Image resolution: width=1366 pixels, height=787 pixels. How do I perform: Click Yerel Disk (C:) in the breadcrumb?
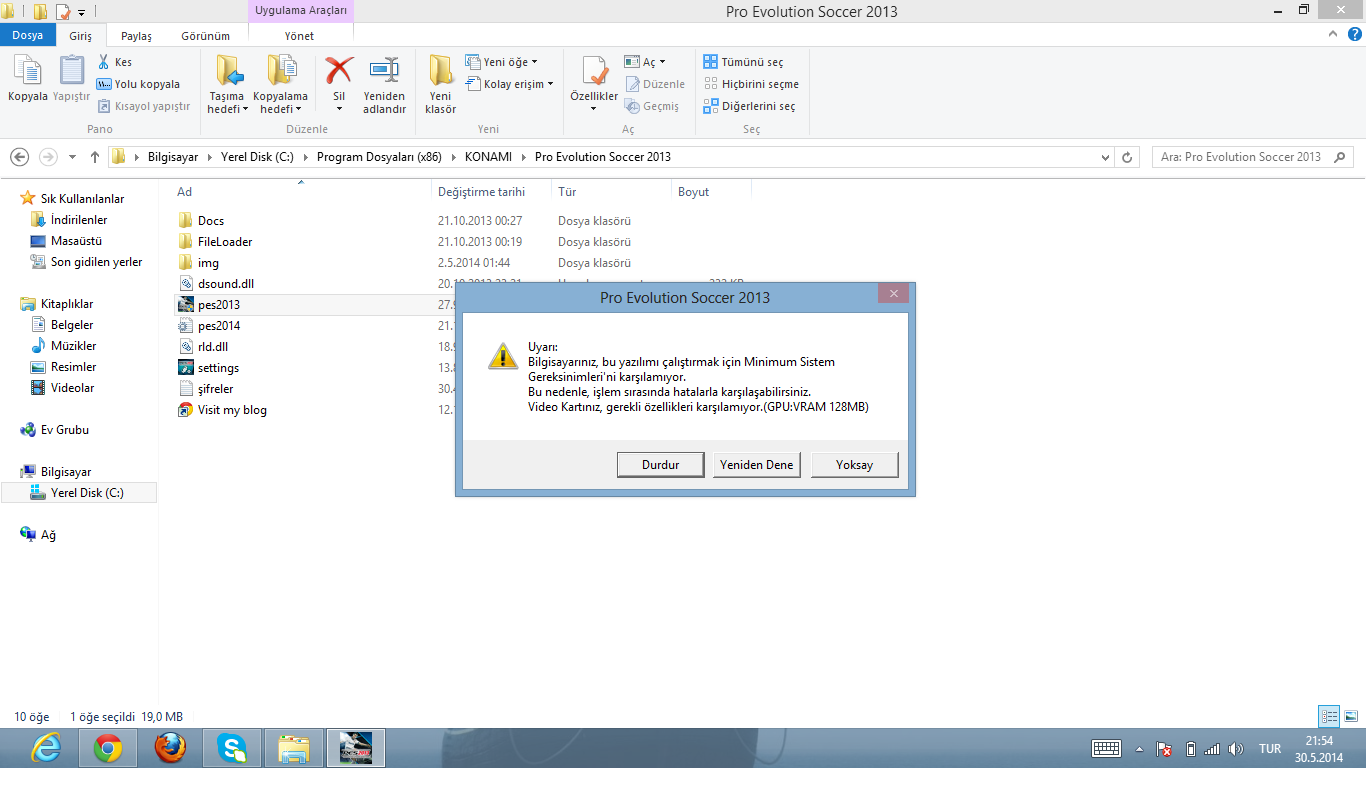coord(257,157)
